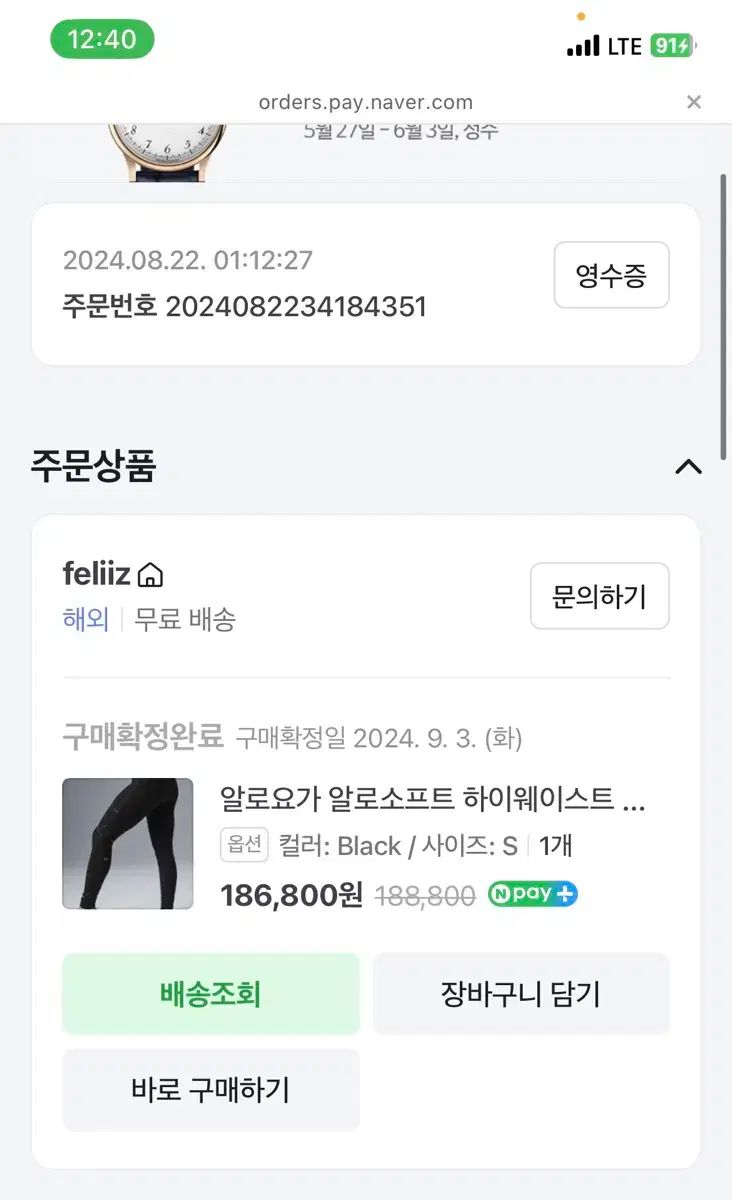Tap the green 12:40 time pill
The width and height of the screenshot is (732, 1200).
pyautogui.click(x=102, y=39)
